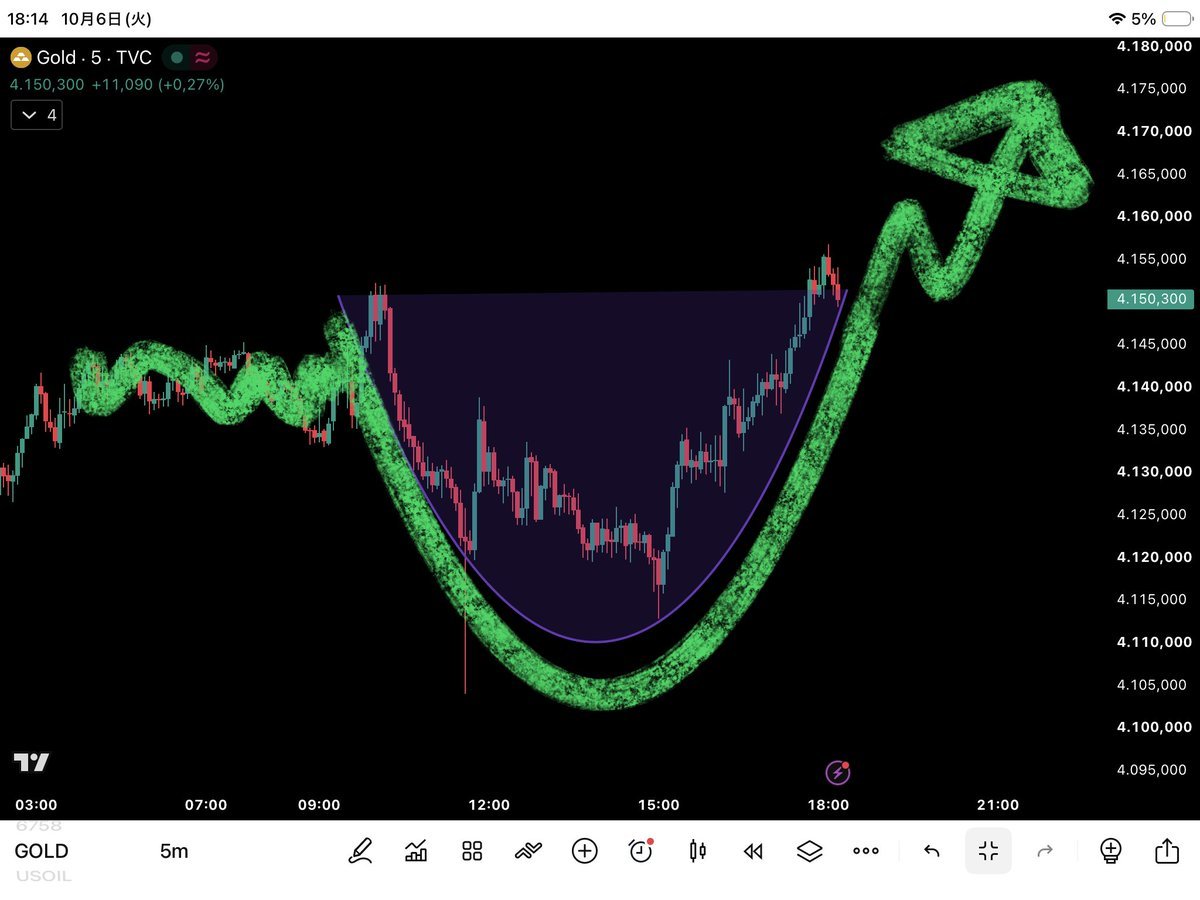Open the alert clock icon
This screenshot has height=900, width=1200.
[640, 851]
